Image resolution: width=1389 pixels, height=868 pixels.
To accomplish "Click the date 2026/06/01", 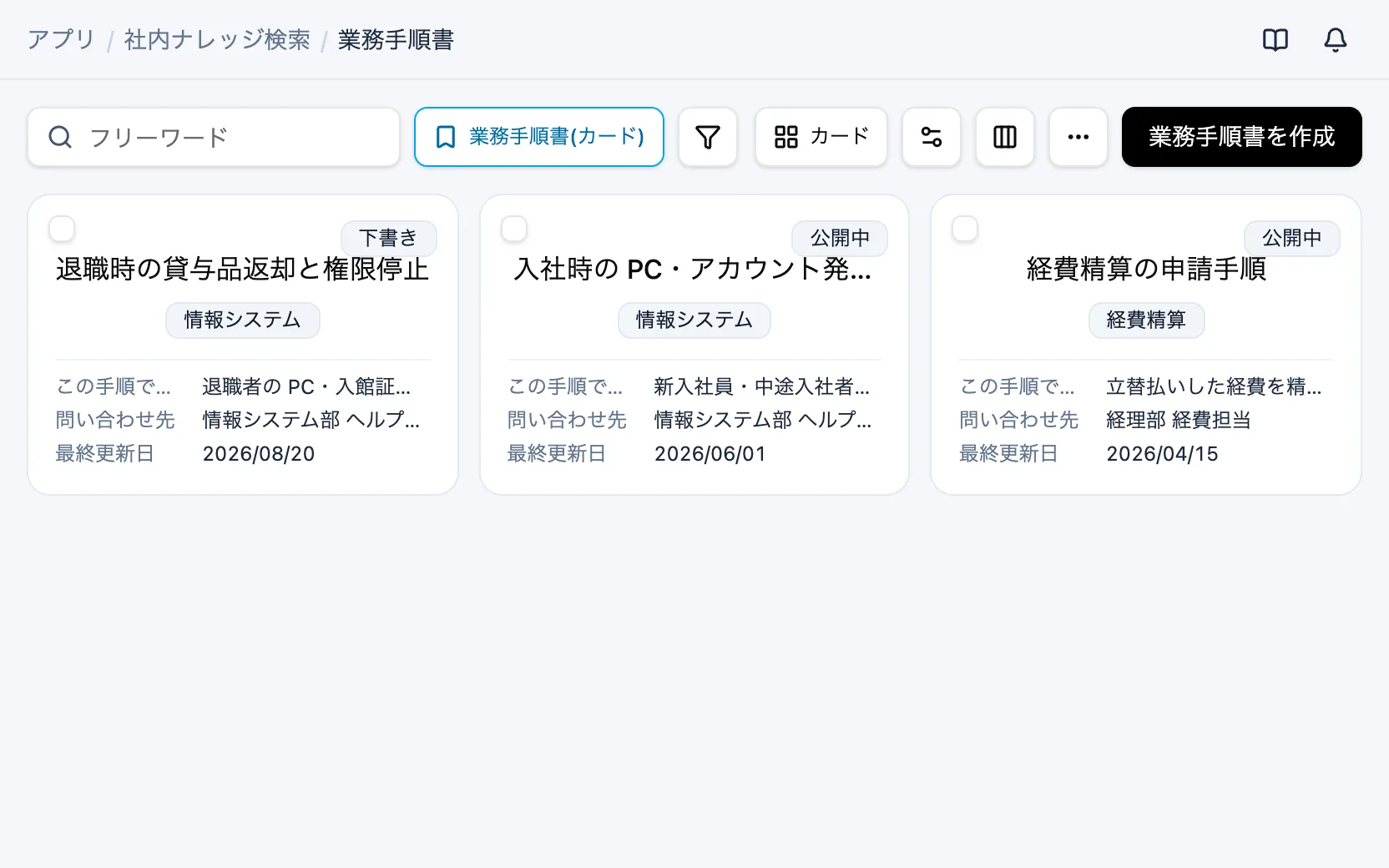I will [710, 454].
